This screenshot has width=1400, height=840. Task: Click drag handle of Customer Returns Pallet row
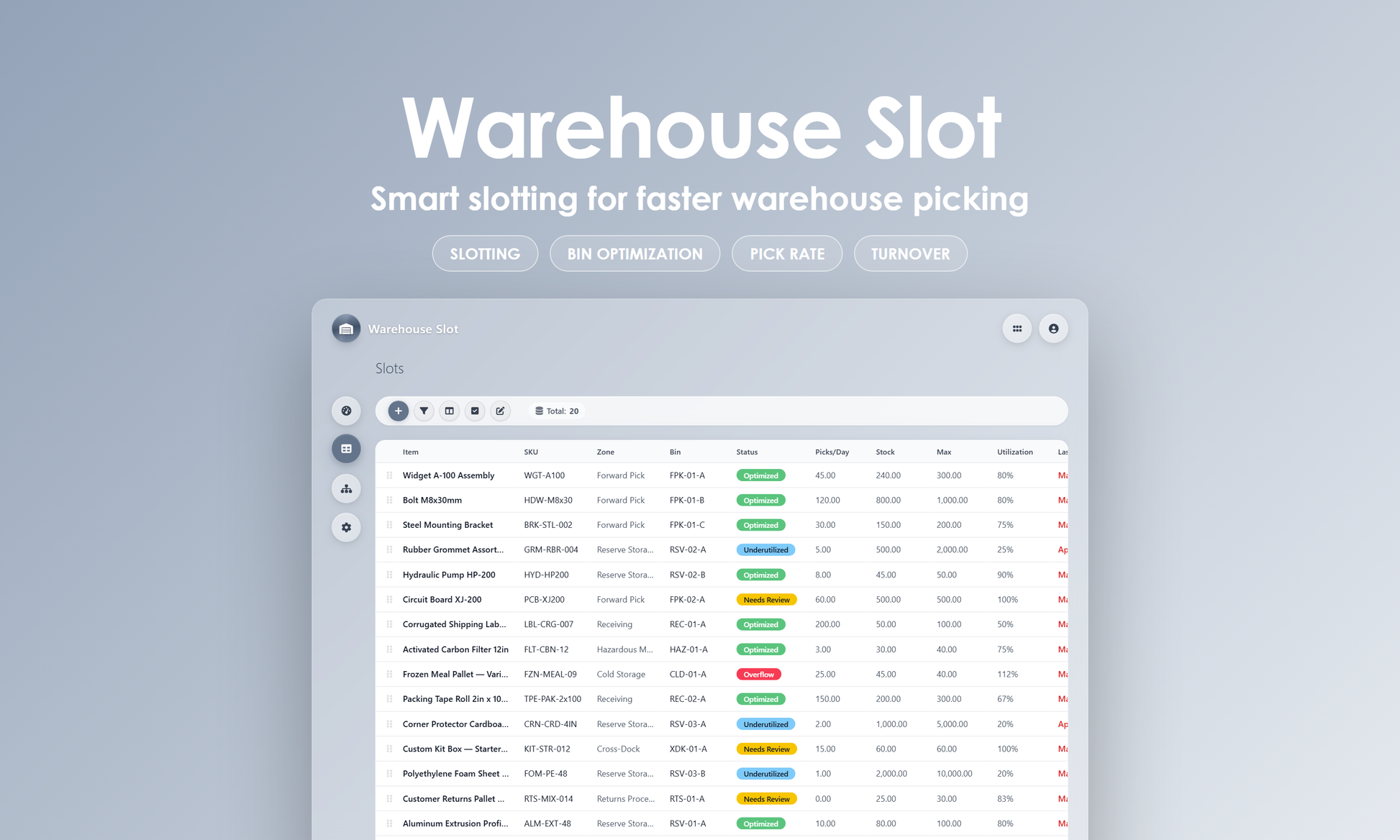point(389,799)
